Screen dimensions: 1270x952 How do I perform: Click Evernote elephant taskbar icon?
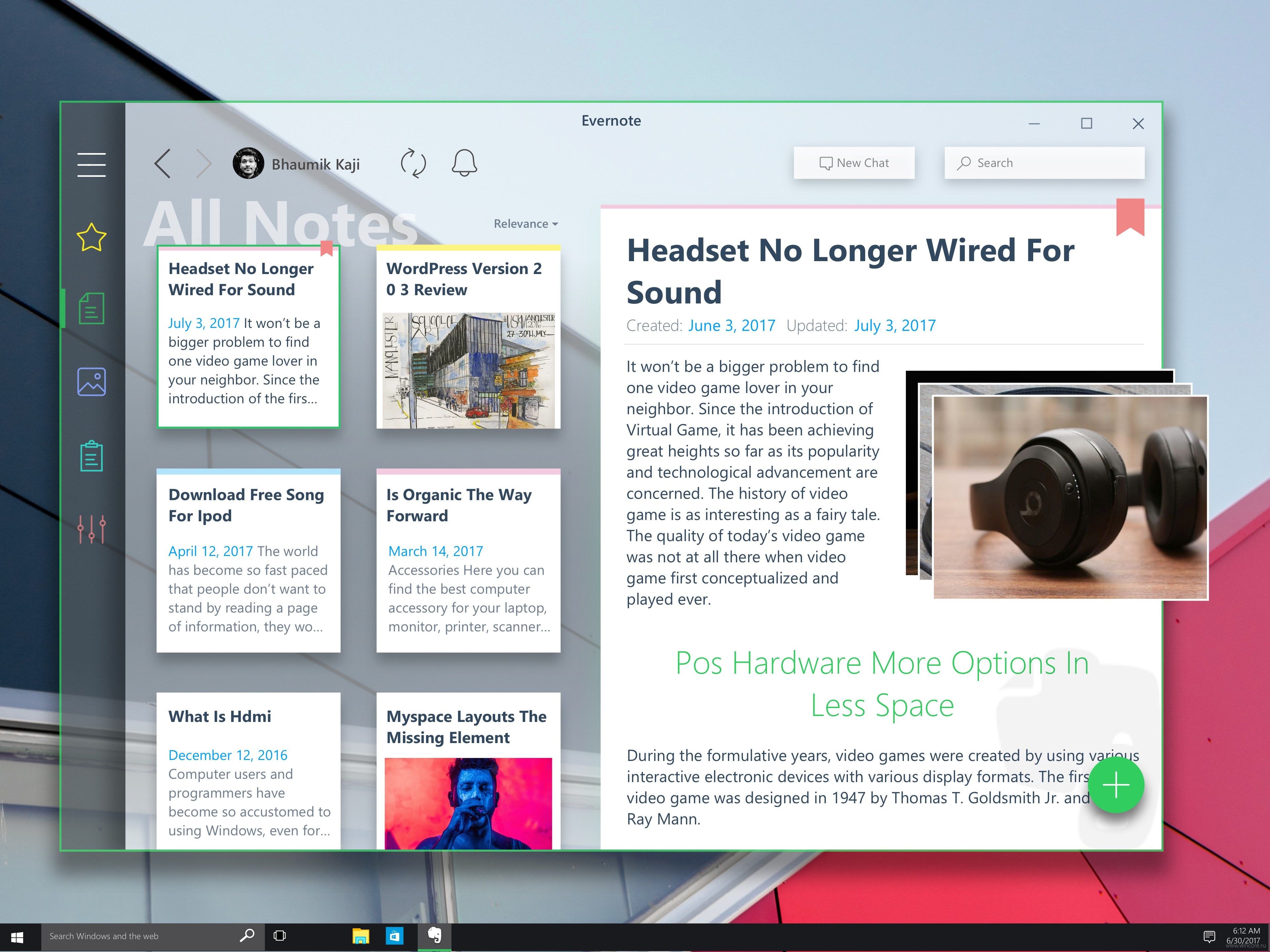pyautogui.click(x=435, y=936)
